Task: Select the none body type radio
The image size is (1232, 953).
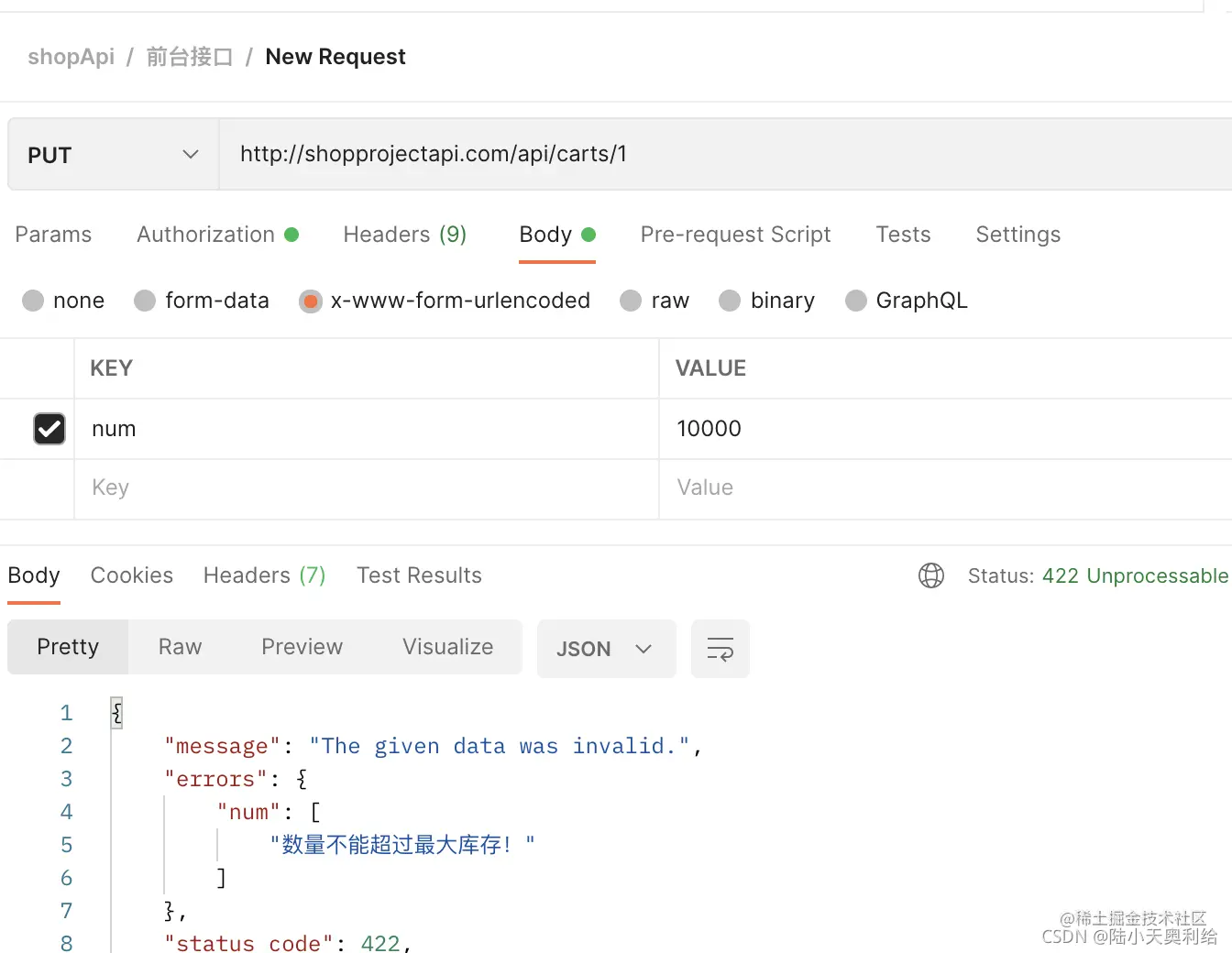Action: click(33, 301)
